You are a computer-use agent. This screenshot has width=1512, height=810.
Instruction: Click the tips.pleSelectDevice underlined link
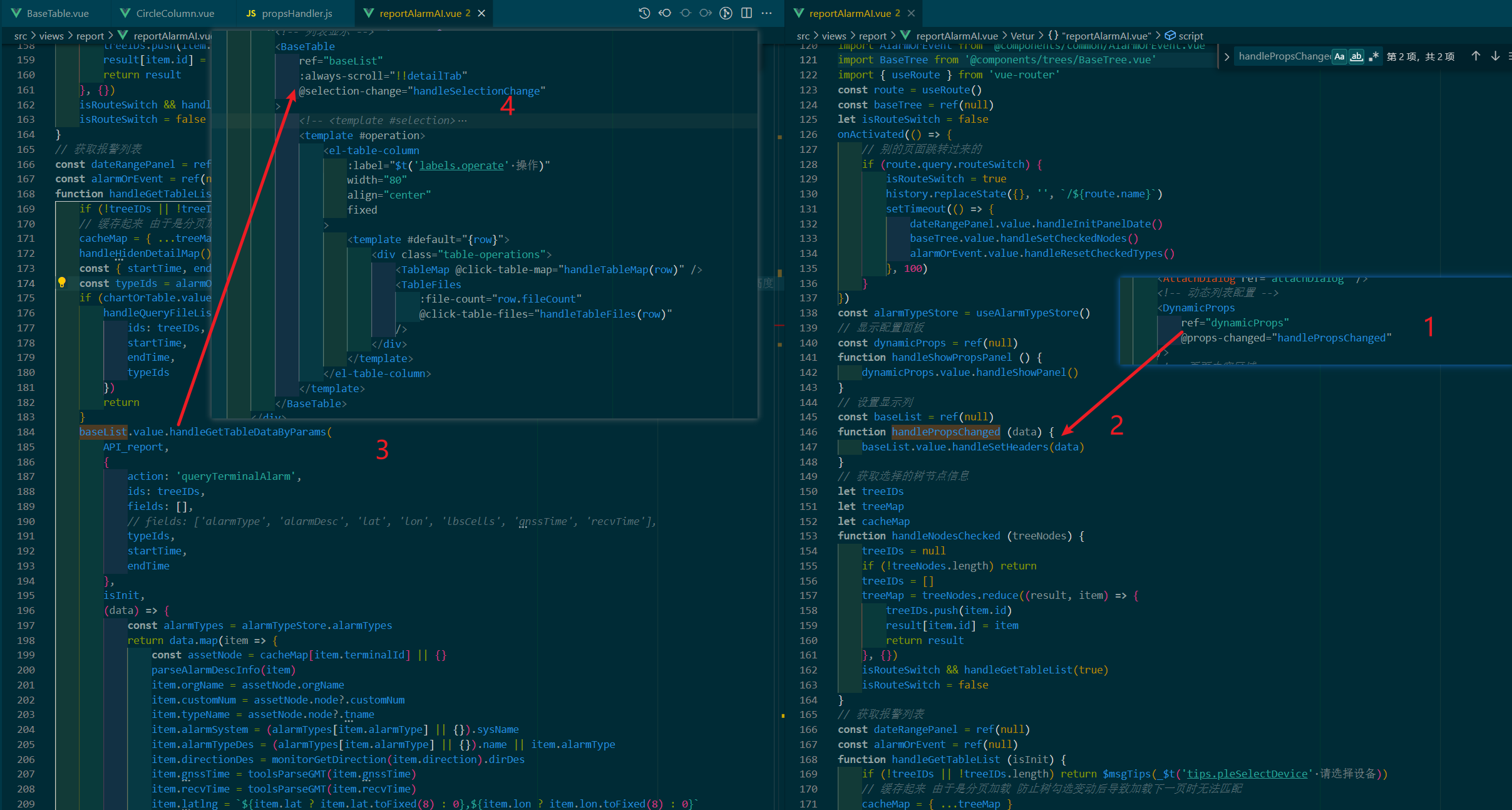1247,774
